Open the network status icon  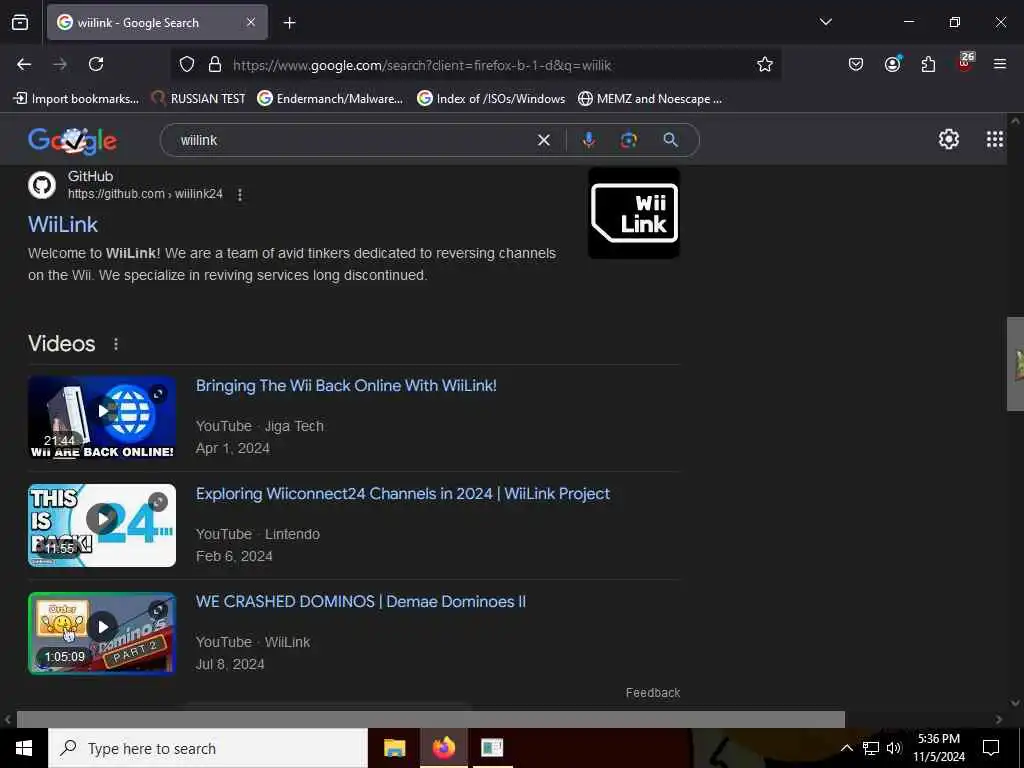coord(871,748)
